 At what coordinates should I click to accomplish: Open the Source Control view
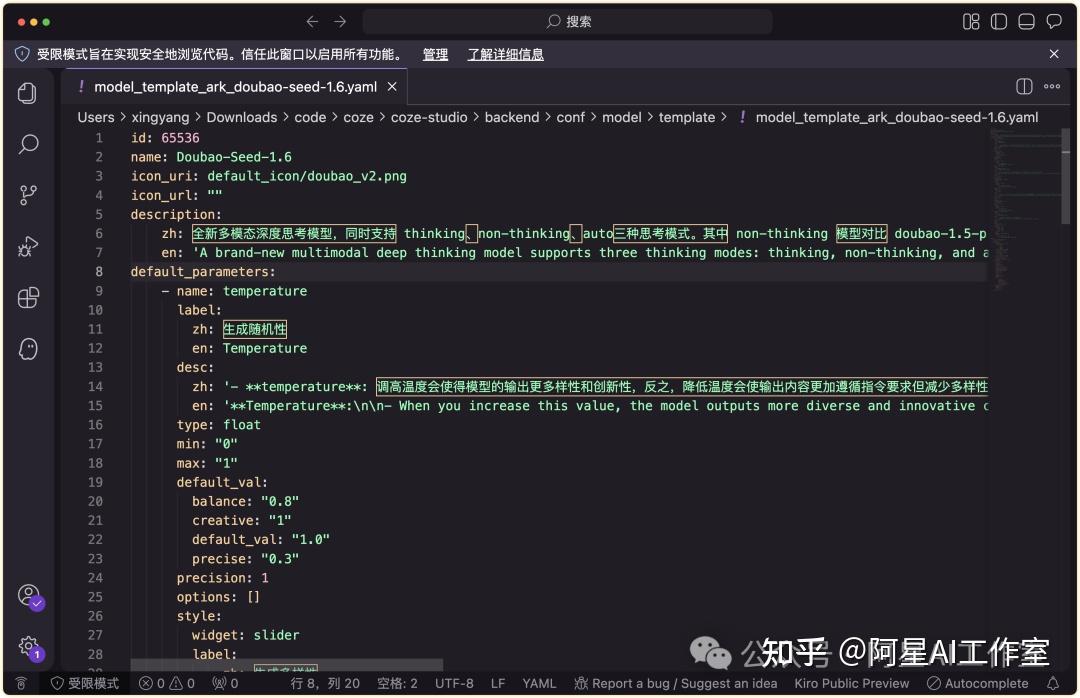[28, 195]
